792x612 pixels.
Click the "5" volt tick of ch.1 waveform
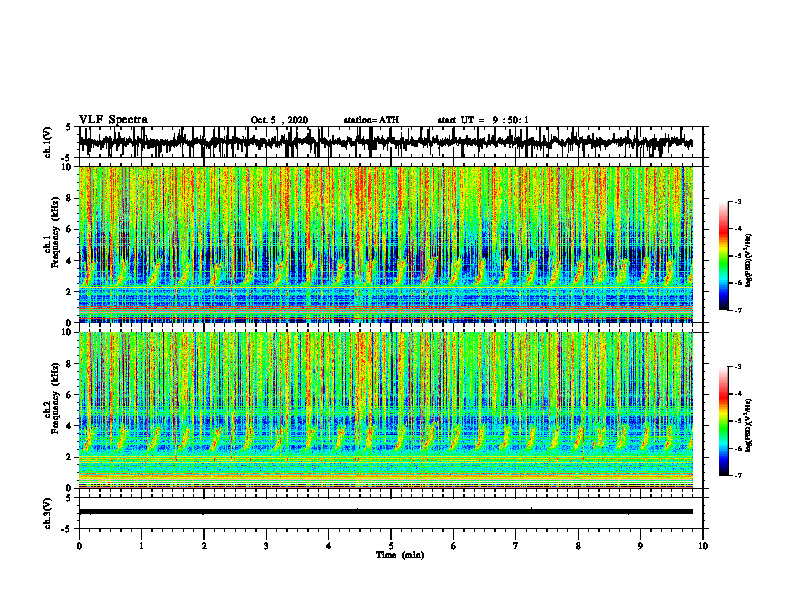[x=68, y=127]
